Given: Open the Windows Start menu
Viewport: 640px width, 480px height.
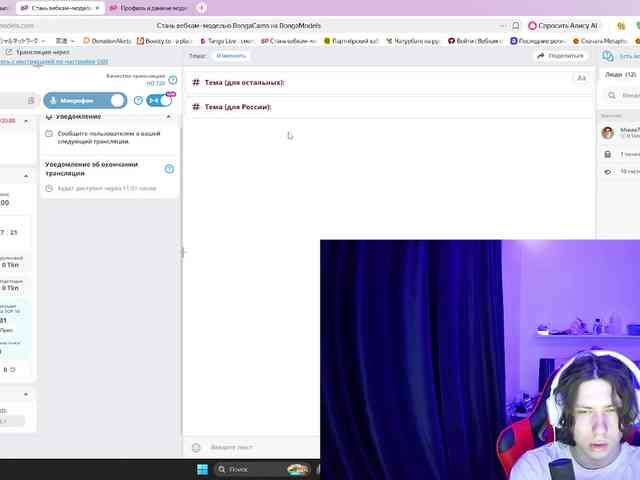Looking at the screenshot, I should pyautogui.click(x=202, y=469).
